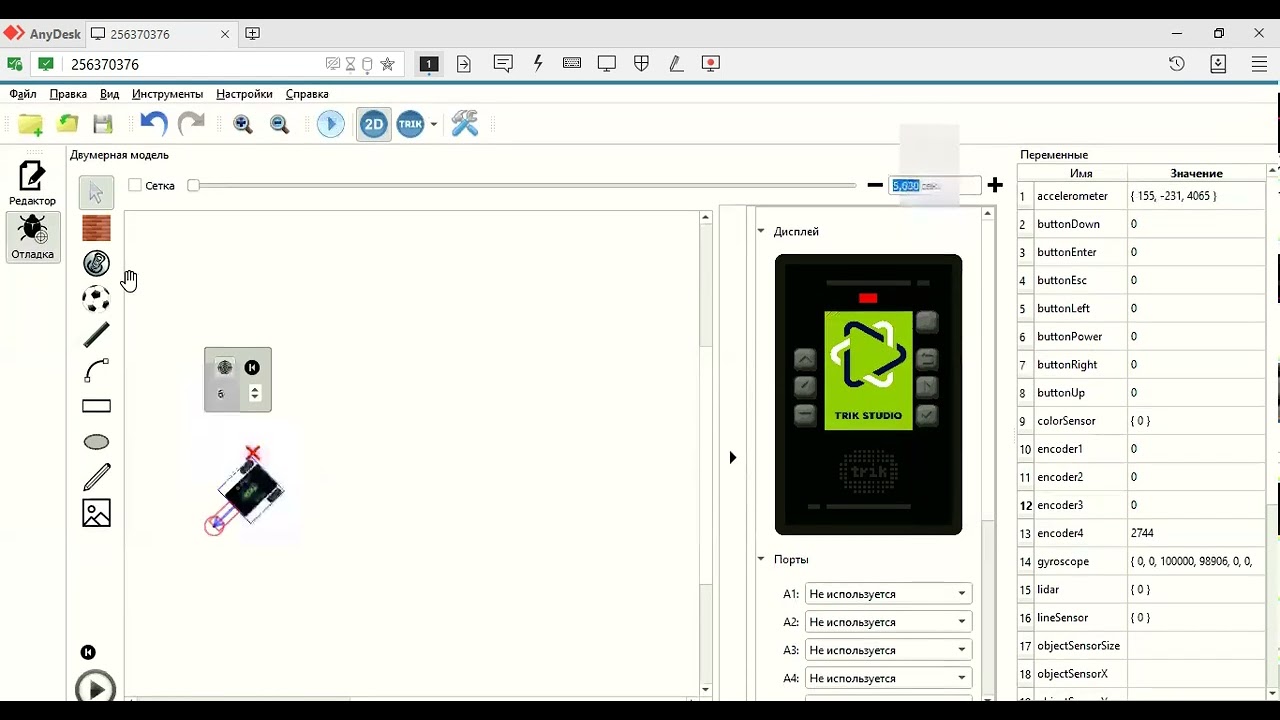The image size is (1280, 720).
Task: Select the brick wall tool
Action: coord(96,228)
